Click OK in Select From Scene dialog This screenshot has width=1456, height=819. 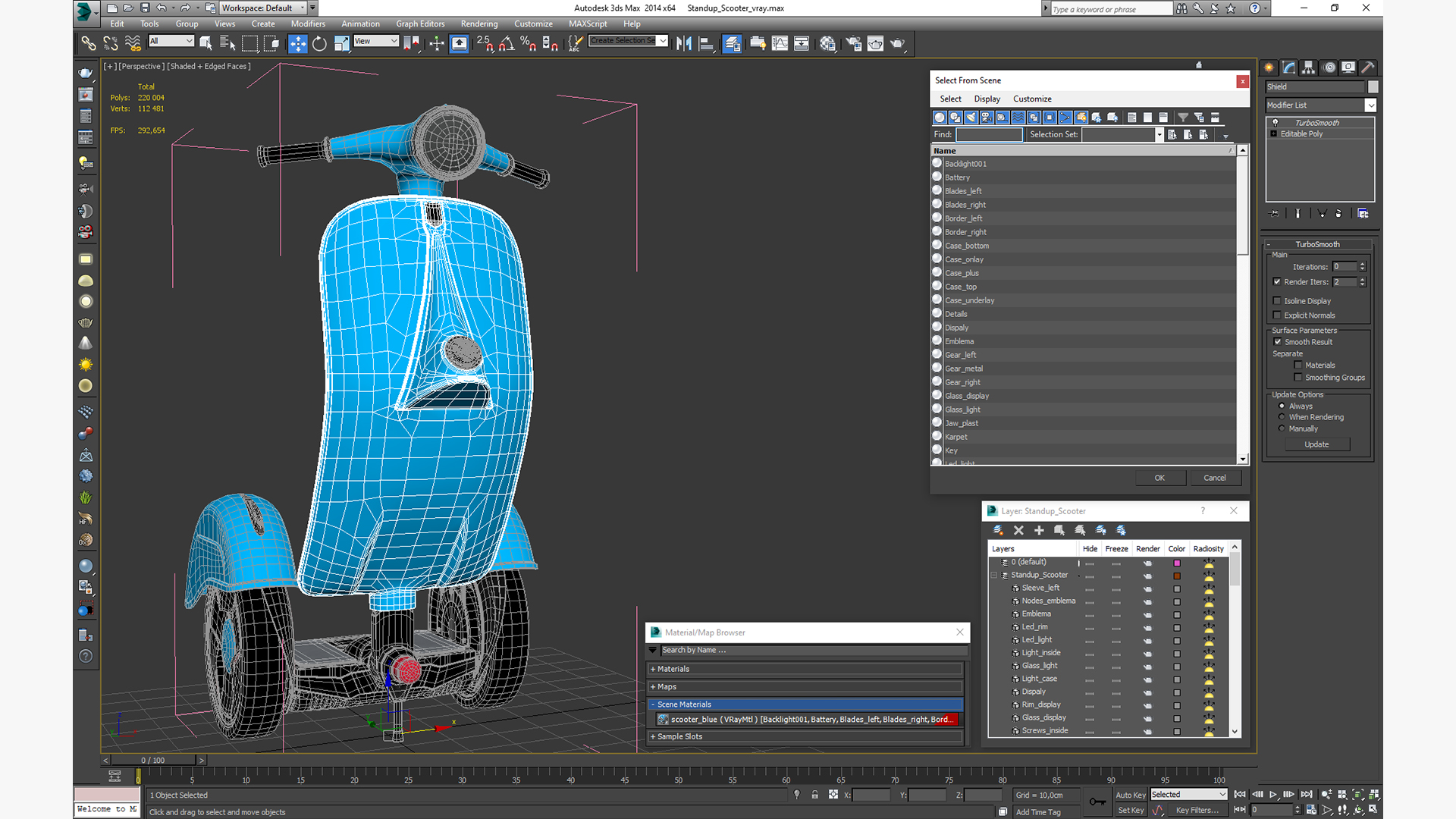pyautogui.click(x=1159, y=478)
